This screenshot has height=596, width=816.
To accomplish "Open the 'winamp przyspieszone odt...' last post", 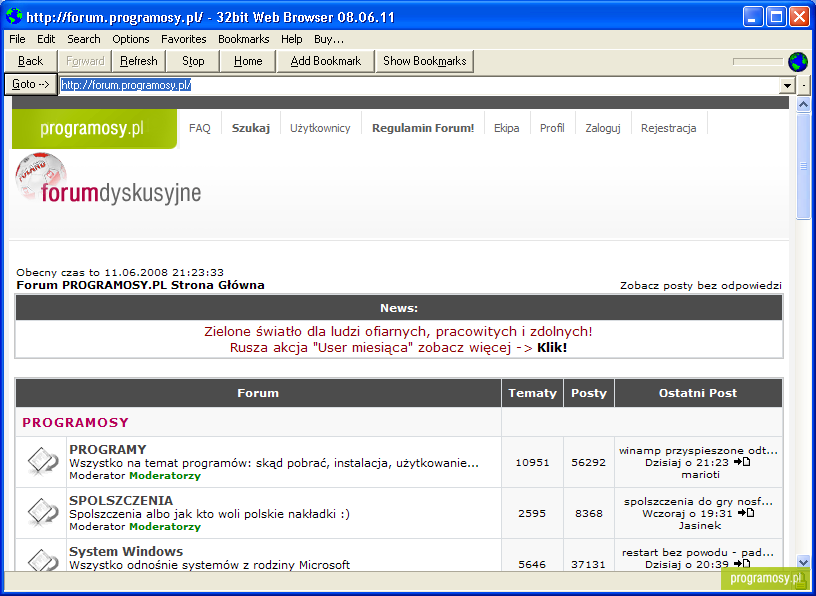I will [698, 451].
